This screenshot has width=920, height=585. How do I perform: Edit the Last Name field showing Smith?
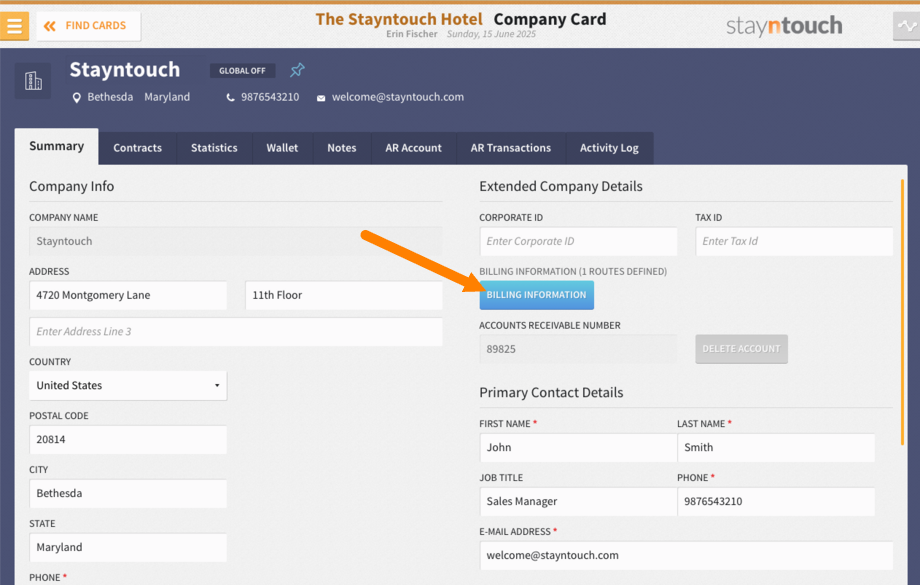[x=776, y=448]
